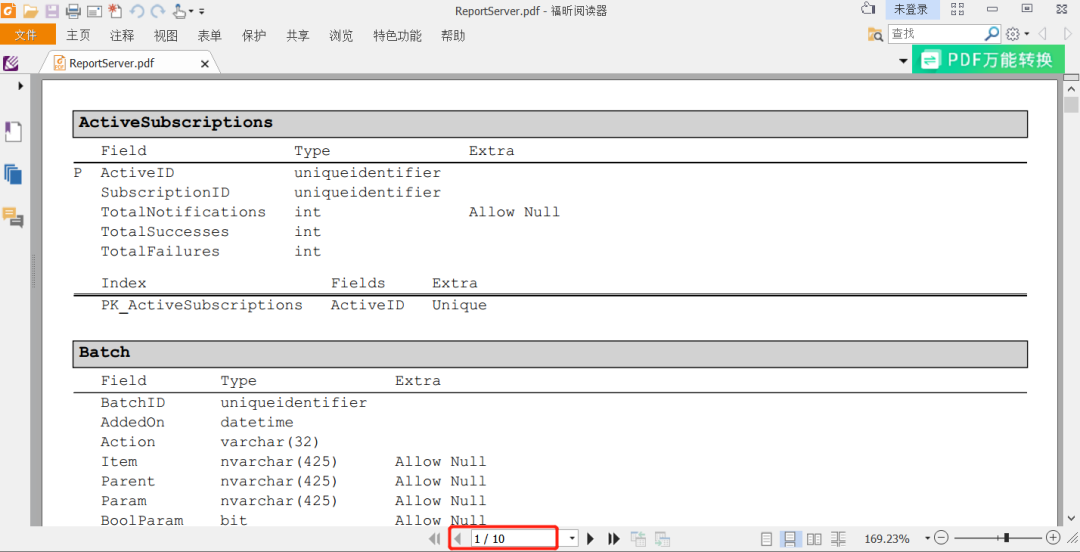Switch to the 注释 ribbon tab
The image size is (1080, 552).
click(122, 36)
